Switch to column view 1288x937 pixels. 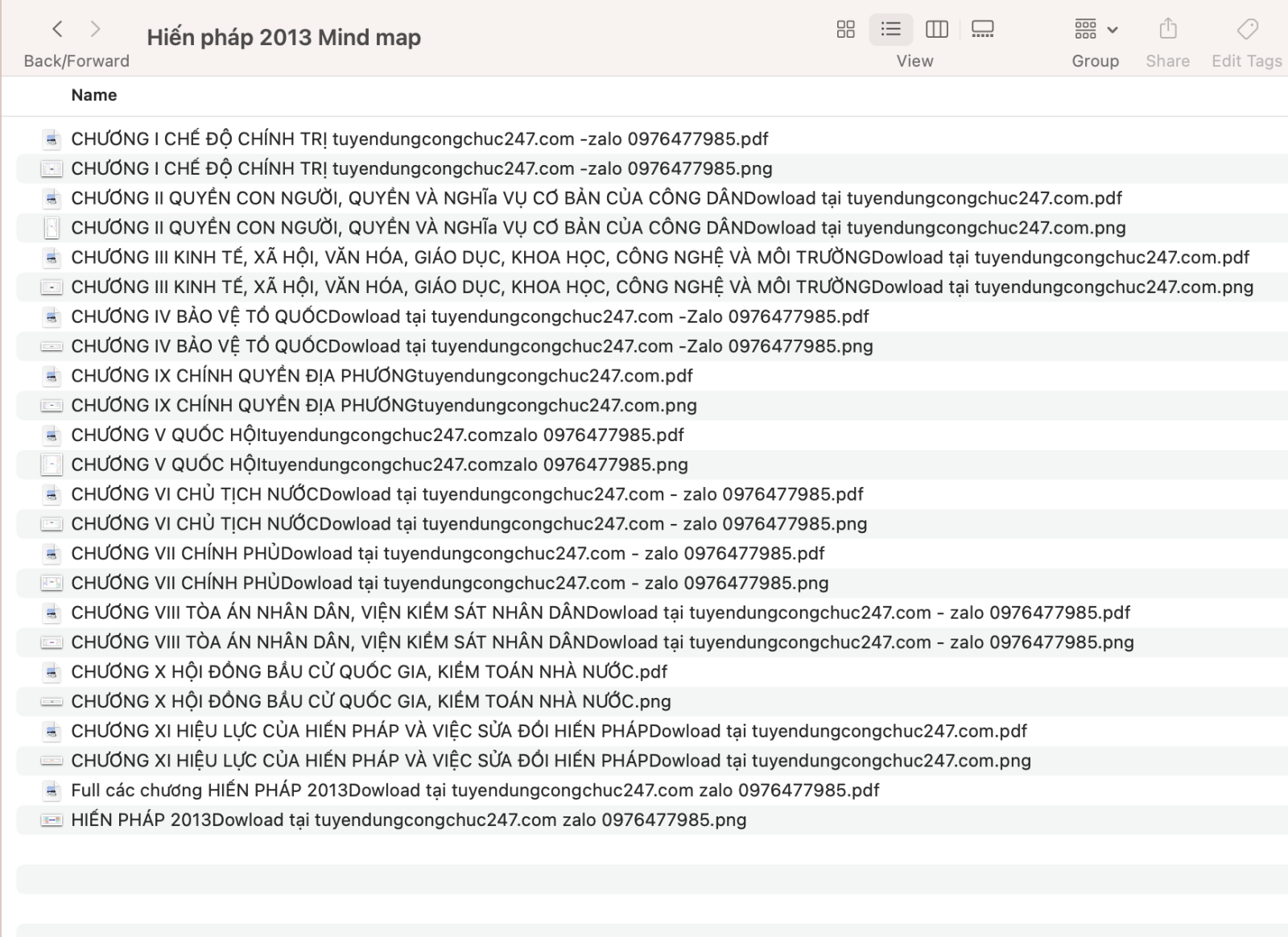[936, 30]
